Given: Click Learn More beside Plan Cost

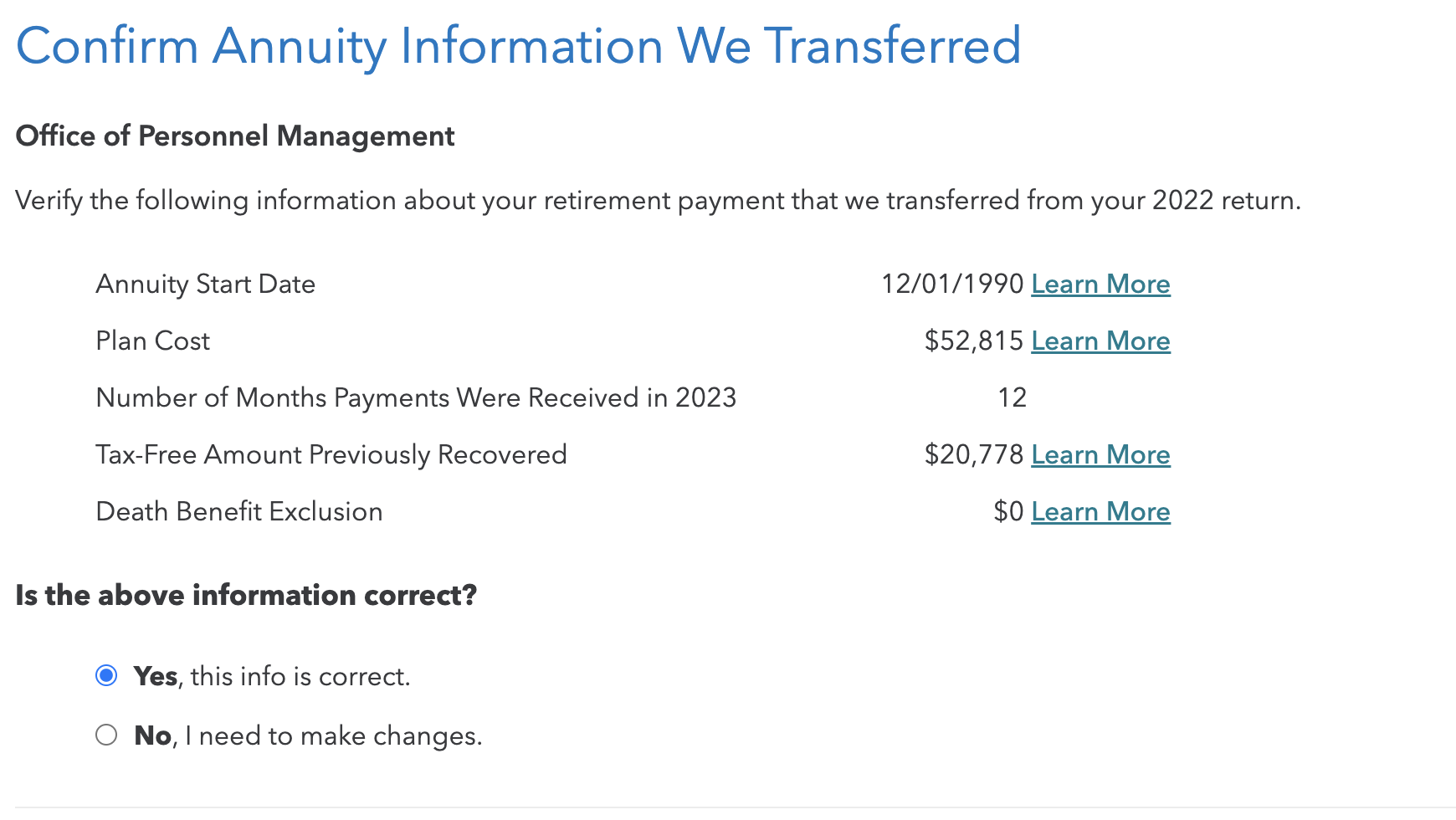Looking at the screenshot, I should (x=1100, y=341).
